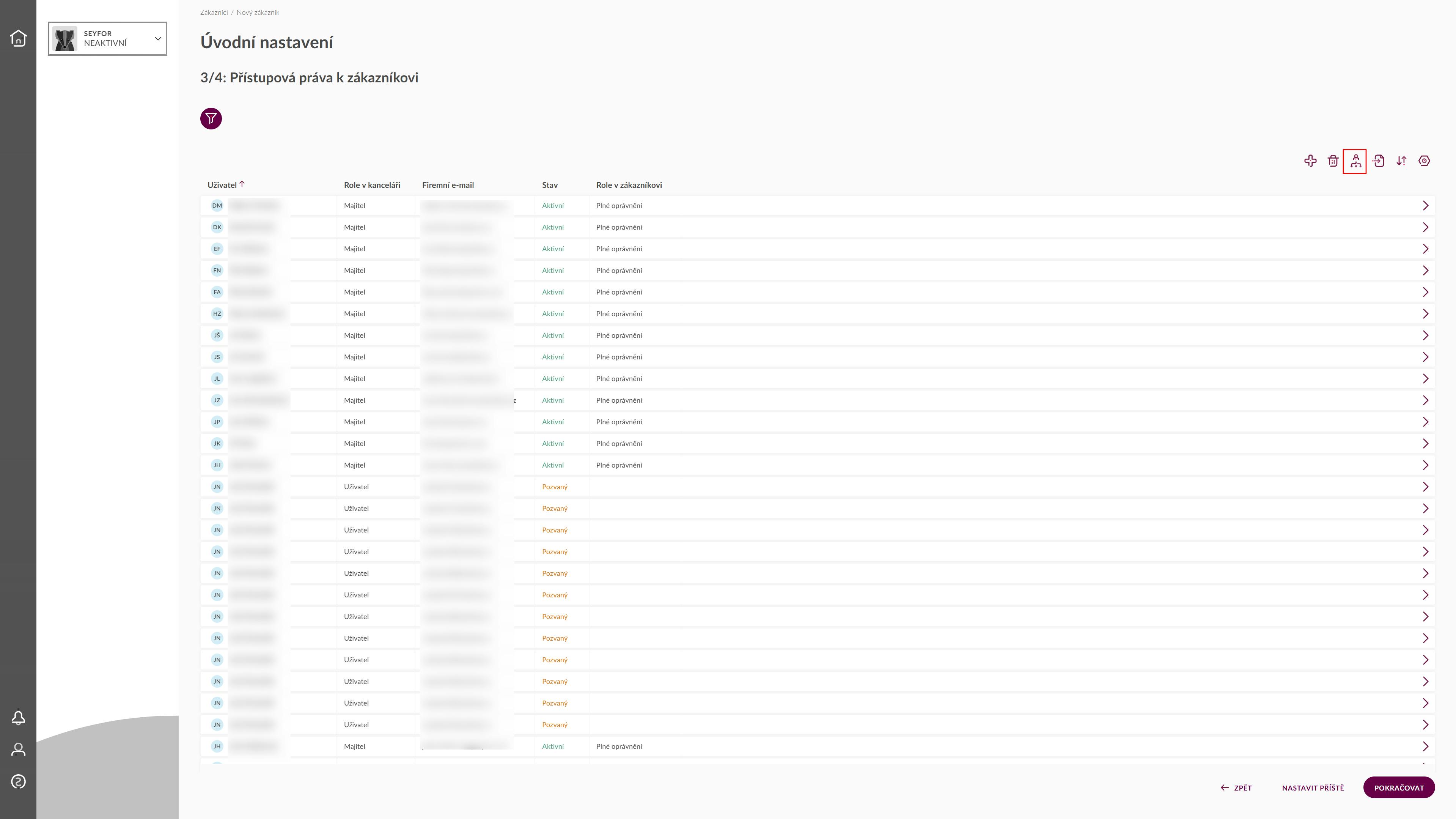Open the user profile icon in sidebar

click(18, 750)
